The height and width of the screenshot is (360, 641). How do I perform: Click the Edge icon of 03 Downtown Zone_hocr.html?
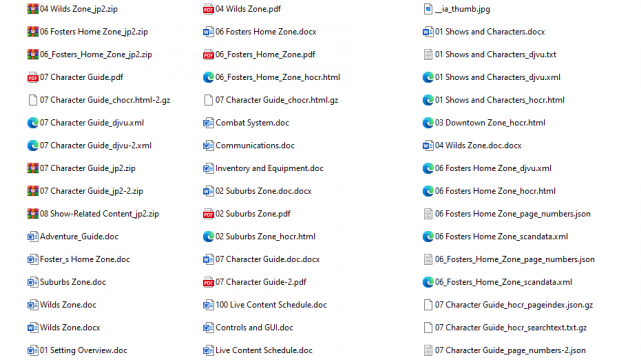point(428,123)
